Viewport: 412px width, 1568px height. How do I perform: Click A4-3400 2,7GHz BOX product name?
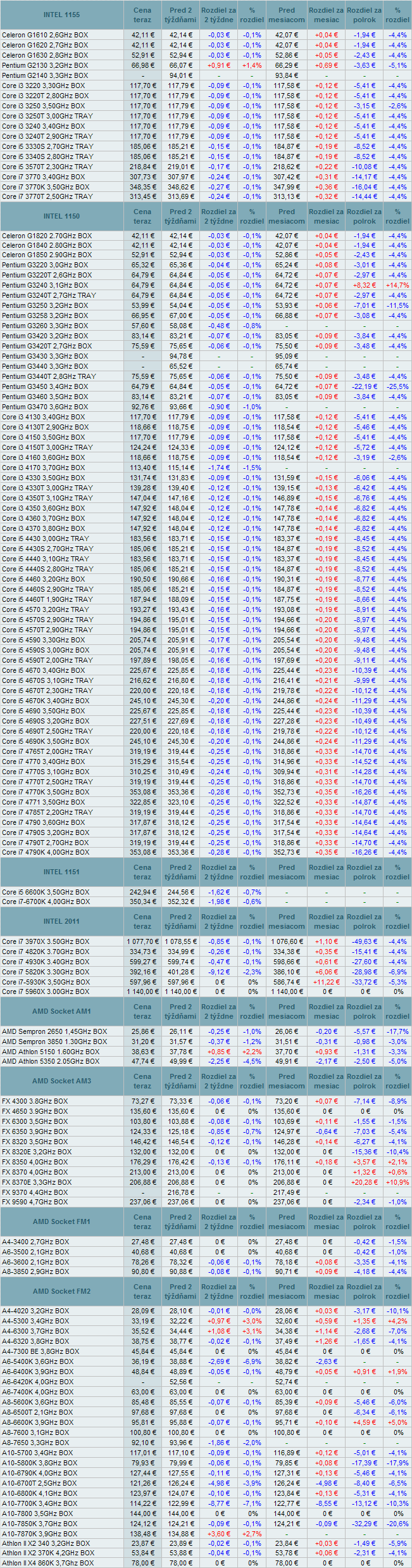35,1242
